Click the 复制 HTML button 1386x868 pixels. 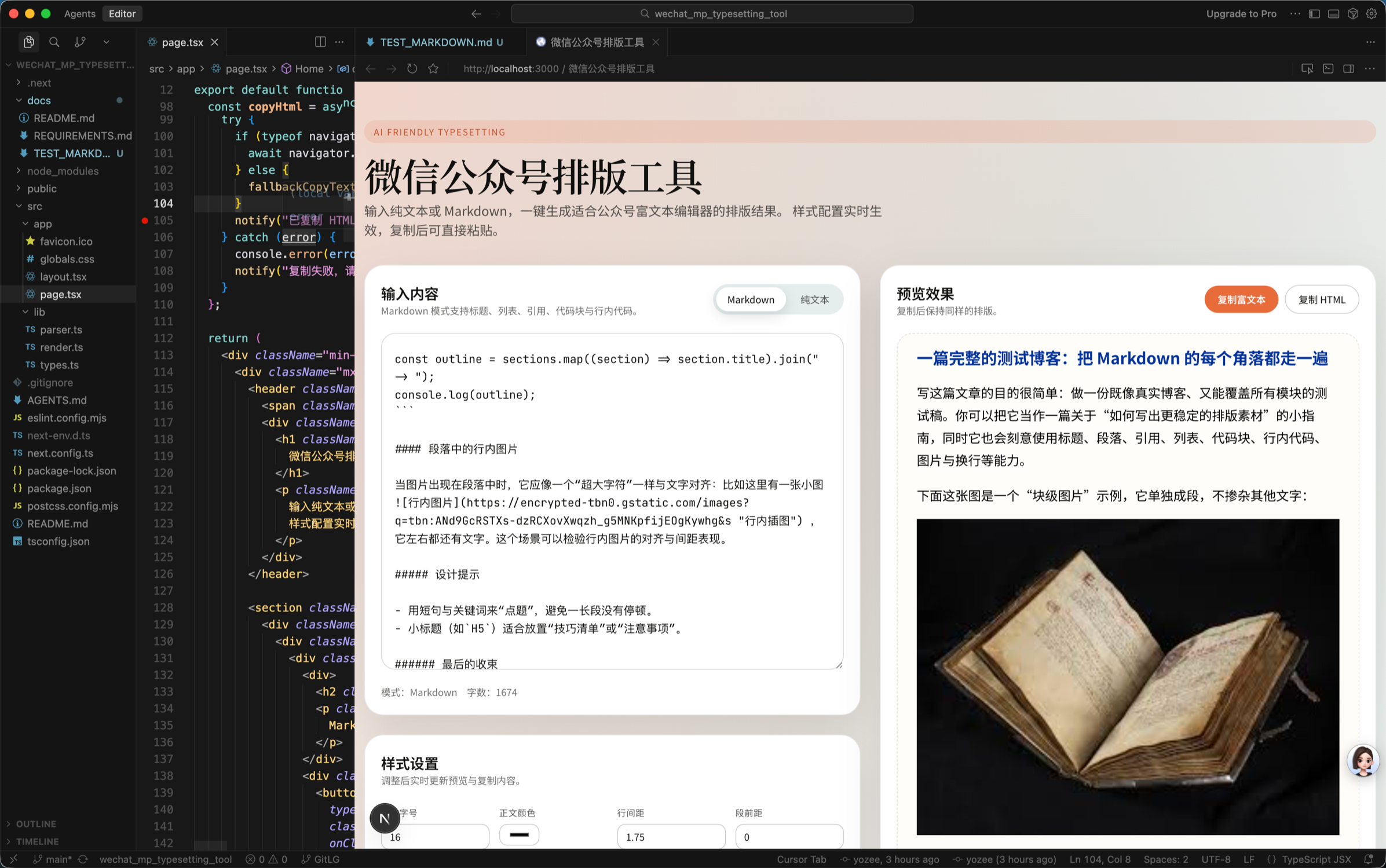pyautogui.click(x=1321, y=299)
